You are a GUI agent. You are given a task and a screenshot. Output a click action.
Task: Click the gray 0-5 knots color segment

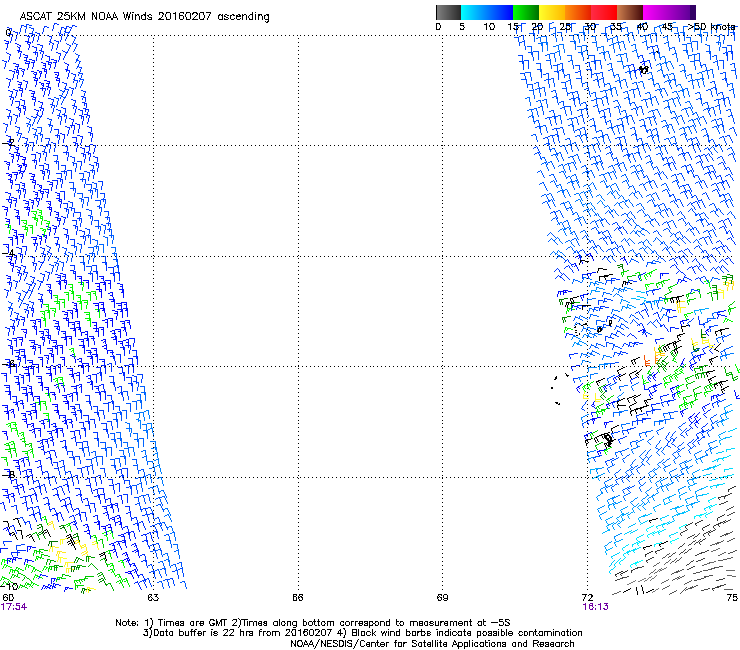click(x=448, y=12)
